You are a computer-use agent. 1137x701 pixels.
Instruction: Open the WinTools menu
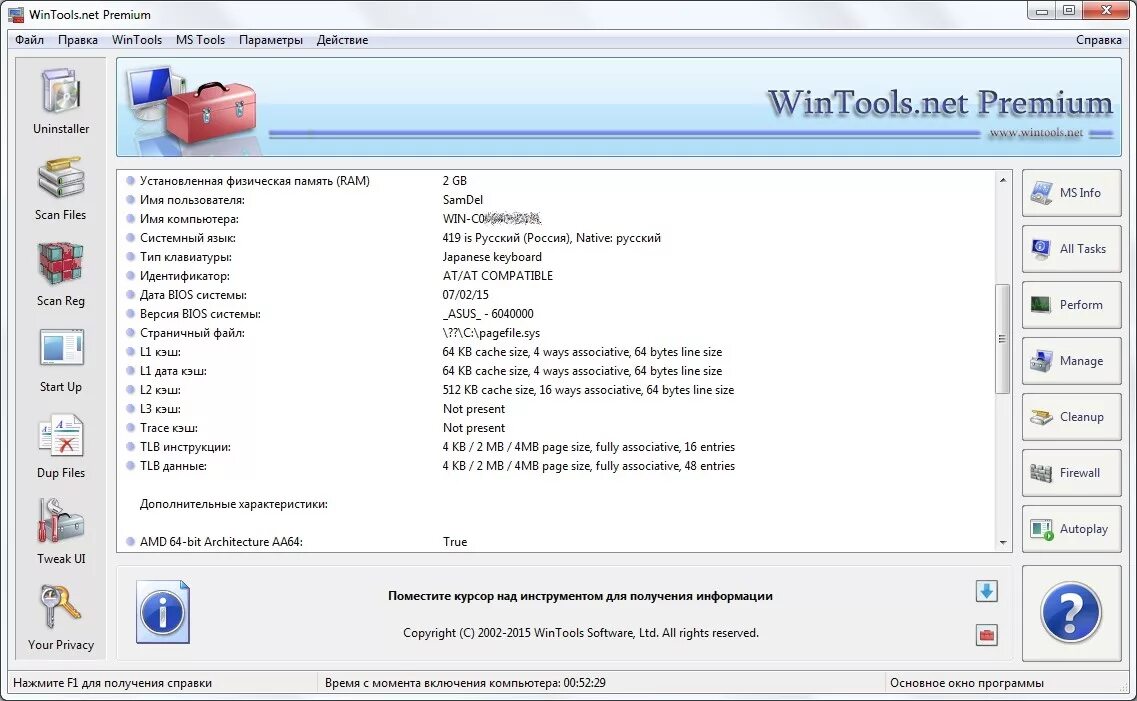(137, 40)
